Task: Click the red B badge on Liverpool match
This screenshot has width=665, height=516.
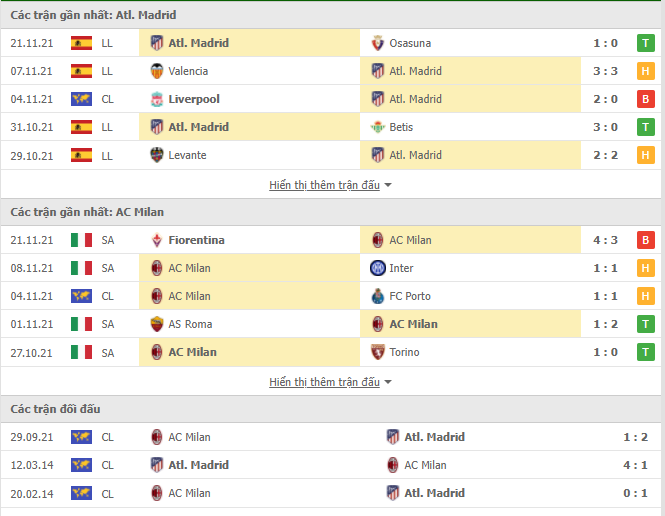Action: 645,99
